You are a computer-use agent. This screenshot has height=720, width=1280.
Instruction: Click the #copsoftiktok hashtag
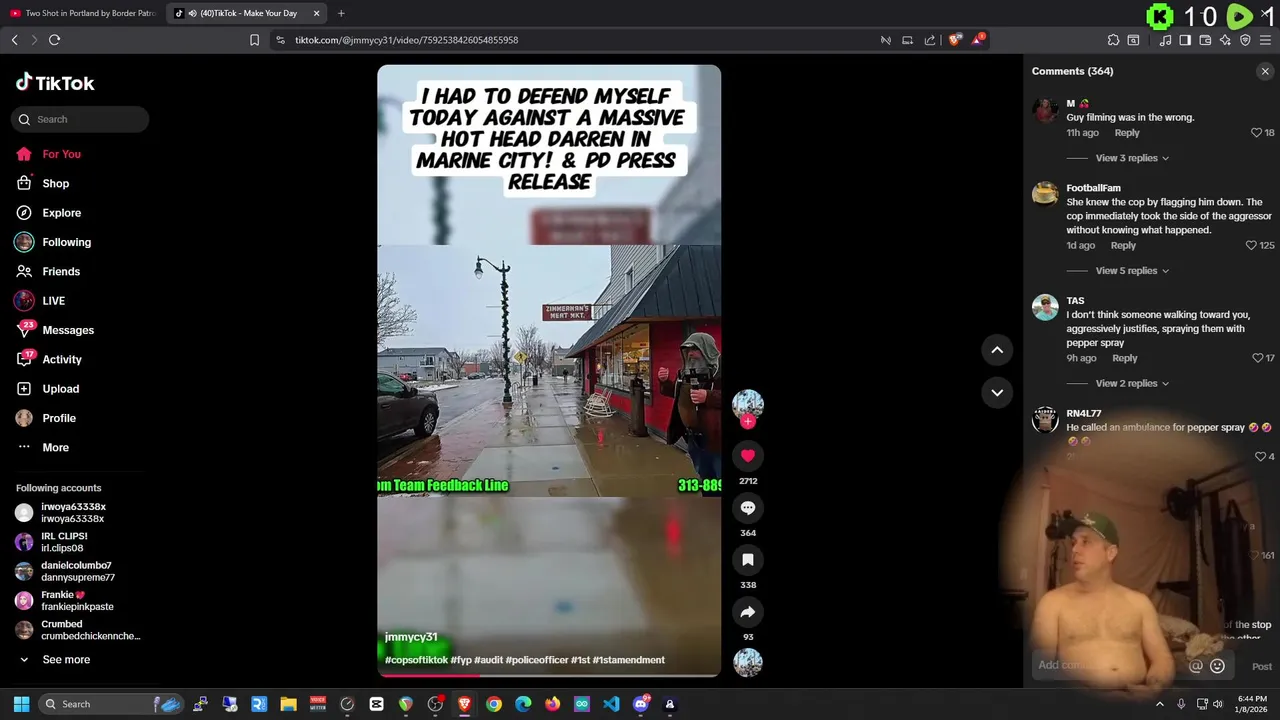[416, 660]
